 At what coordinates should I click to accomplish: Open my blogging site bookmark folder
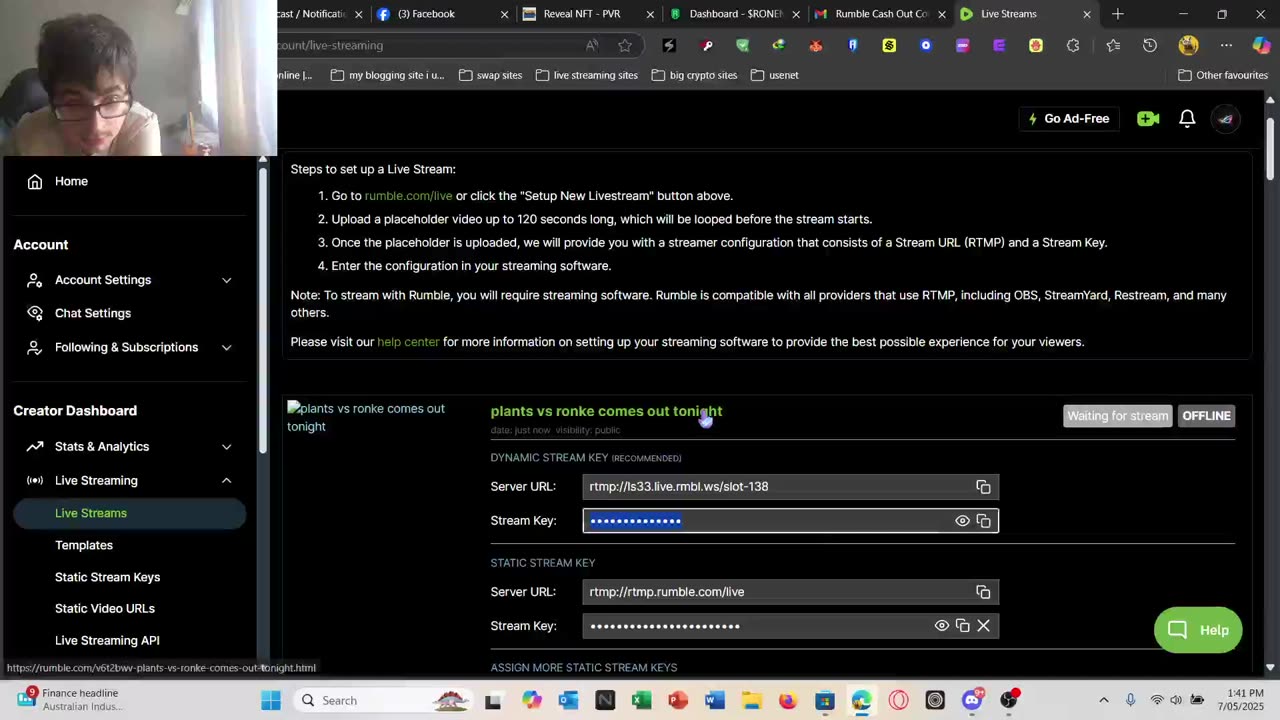[x=387, y=75]
